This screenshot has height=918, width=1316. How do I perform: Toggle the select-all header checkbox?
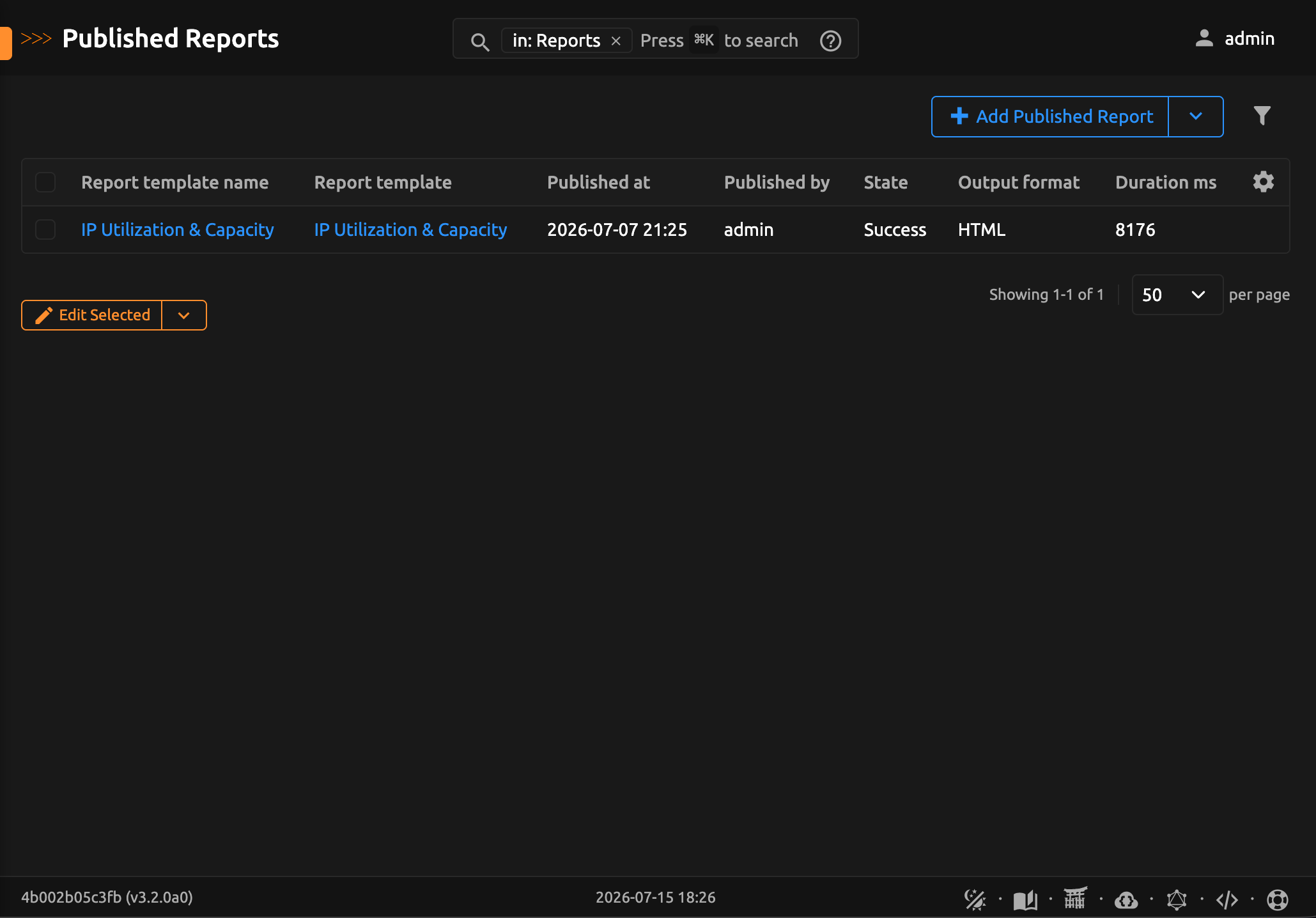click(x=45, y=182)
